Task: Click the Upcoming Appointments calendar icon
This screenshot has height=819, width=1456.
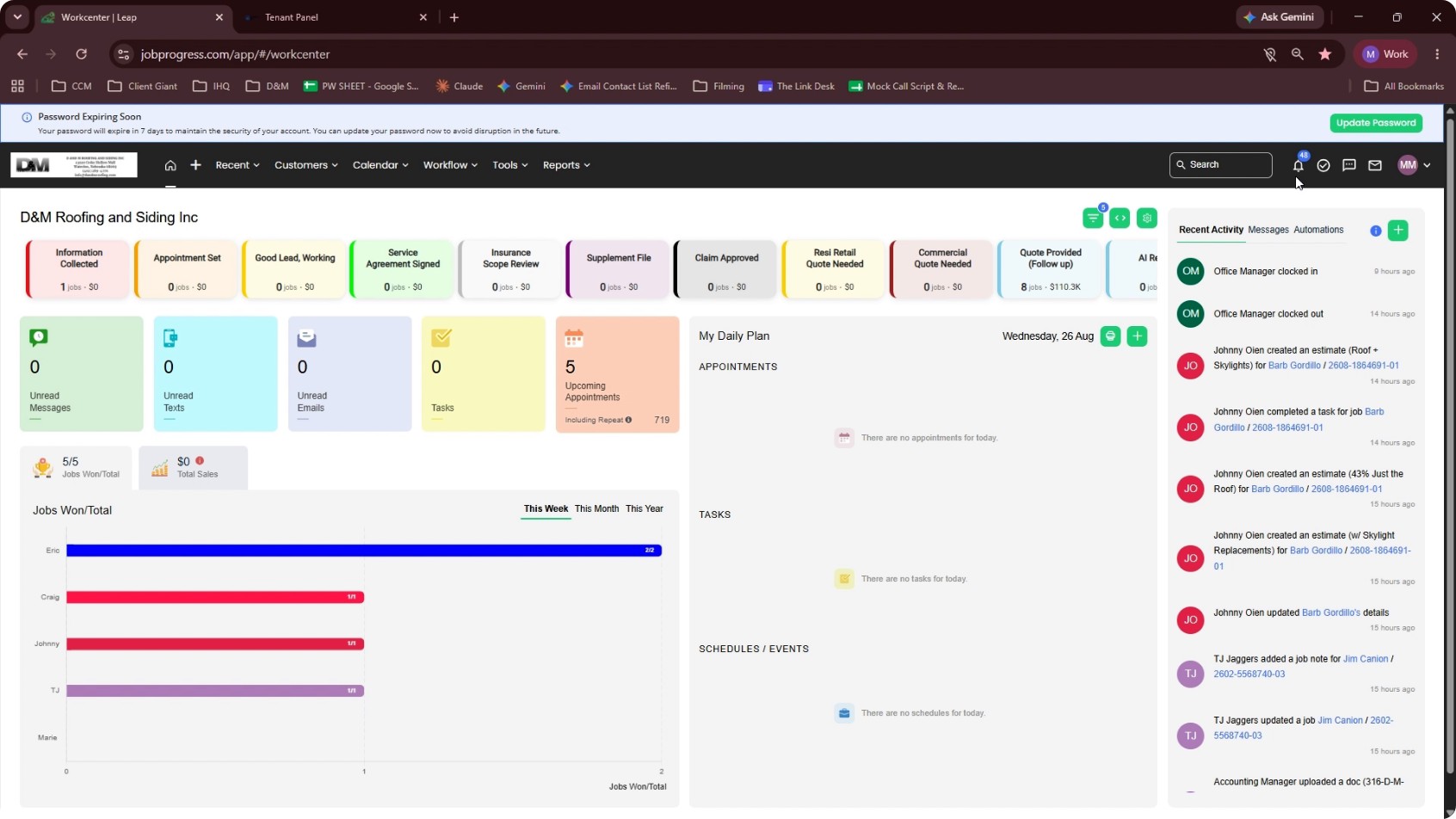Action: 574,338
